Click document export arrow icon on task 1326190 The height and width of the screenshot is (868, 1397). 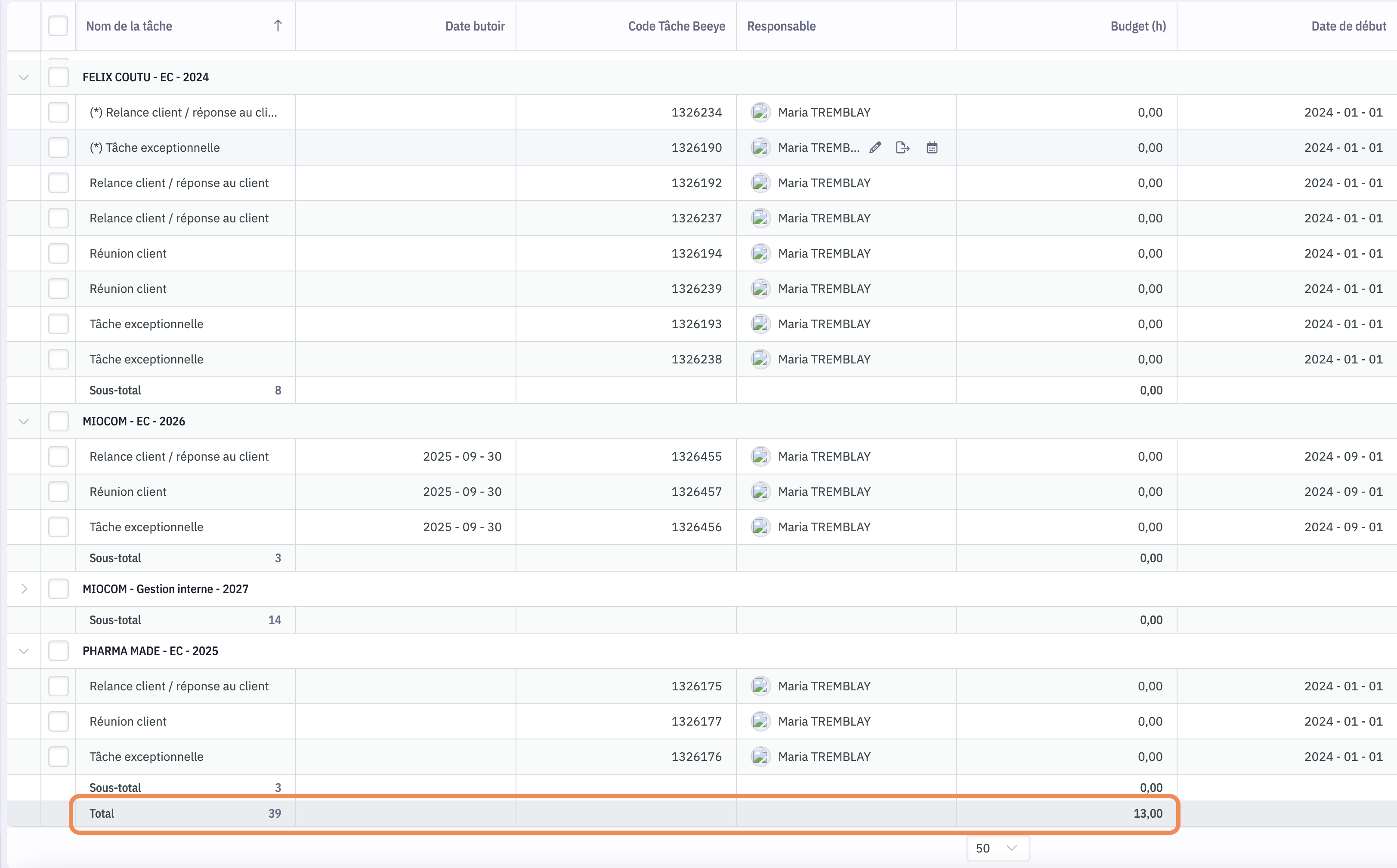click(x=902, y=148)
